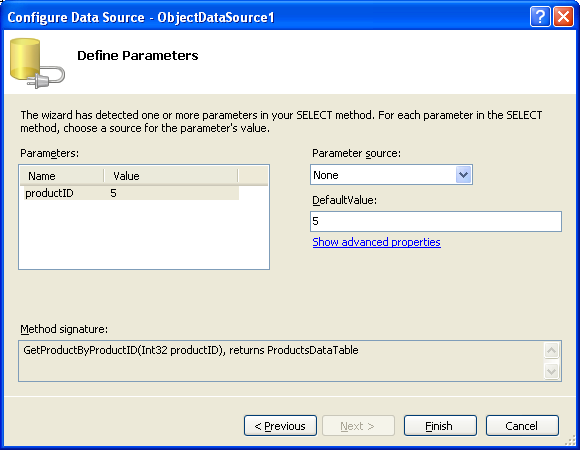Click the Parameter source combo box showing None
Screen dimensions: 580x450
pyautogui.click(x=391, y=175)
